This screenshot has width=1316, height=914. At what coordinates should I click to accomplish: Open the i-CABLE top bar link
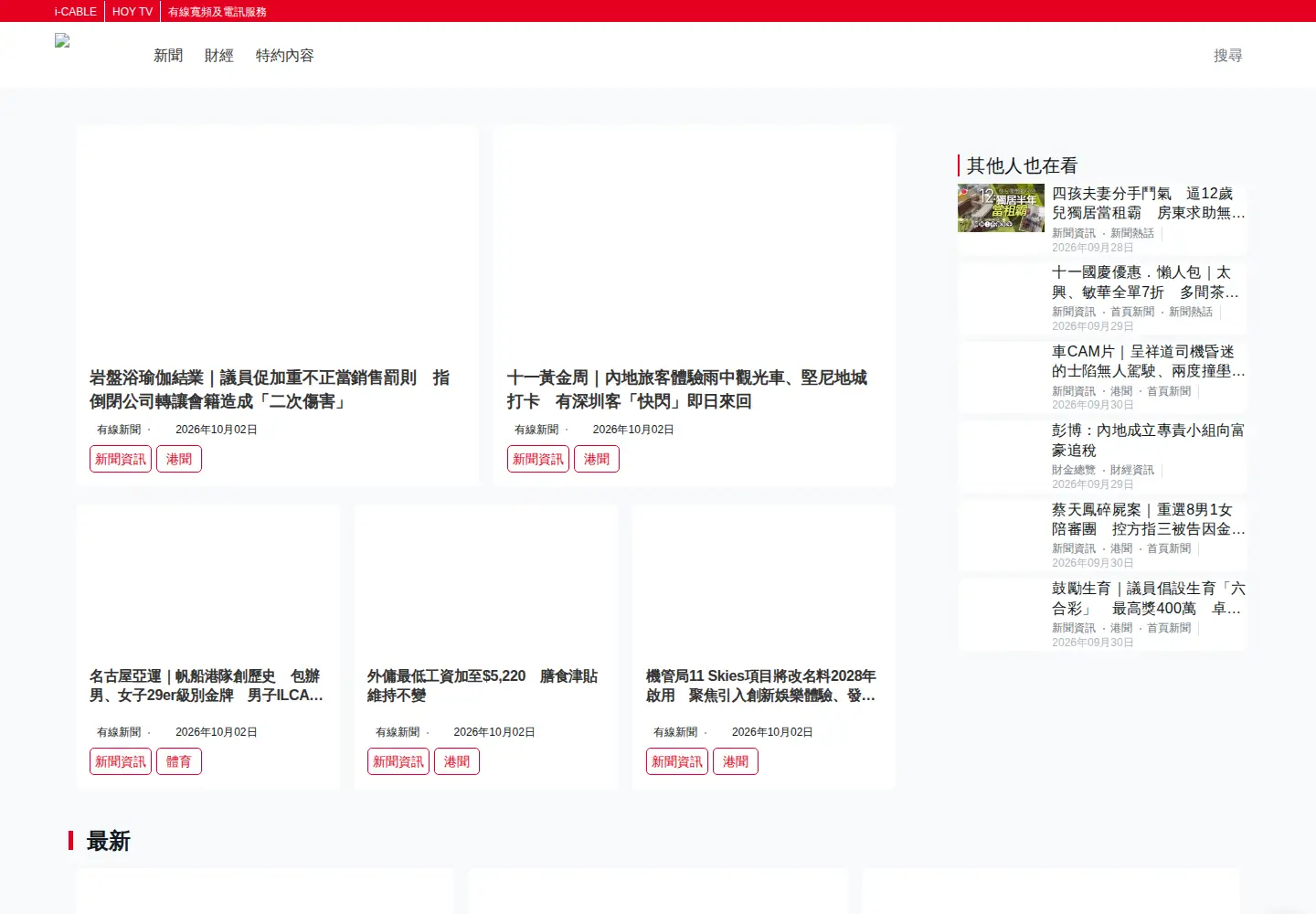[75, 12]
